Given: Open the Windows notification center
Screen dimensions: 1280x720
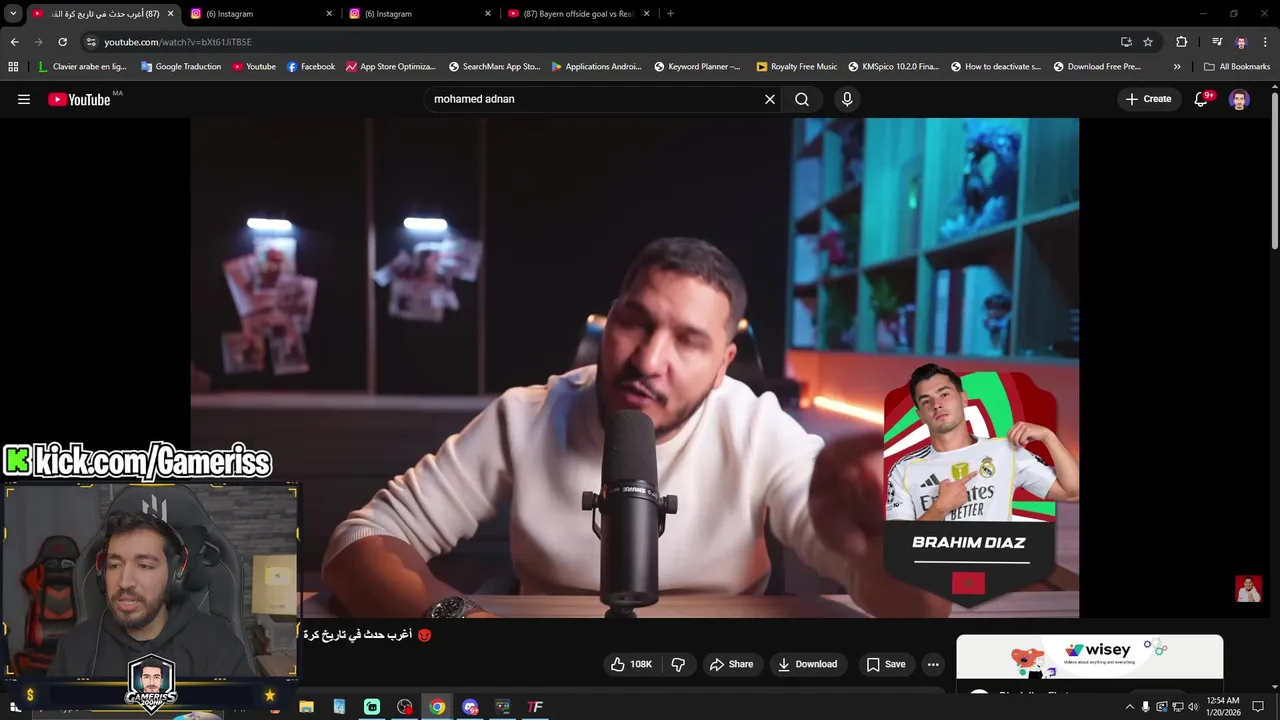Looking at the screenshot, I should (x=1258, y=707).
